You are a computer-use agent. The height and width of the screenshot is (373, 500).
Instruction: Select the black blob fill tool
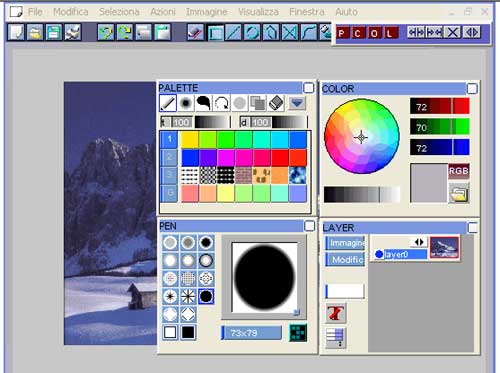coord(204,103)
